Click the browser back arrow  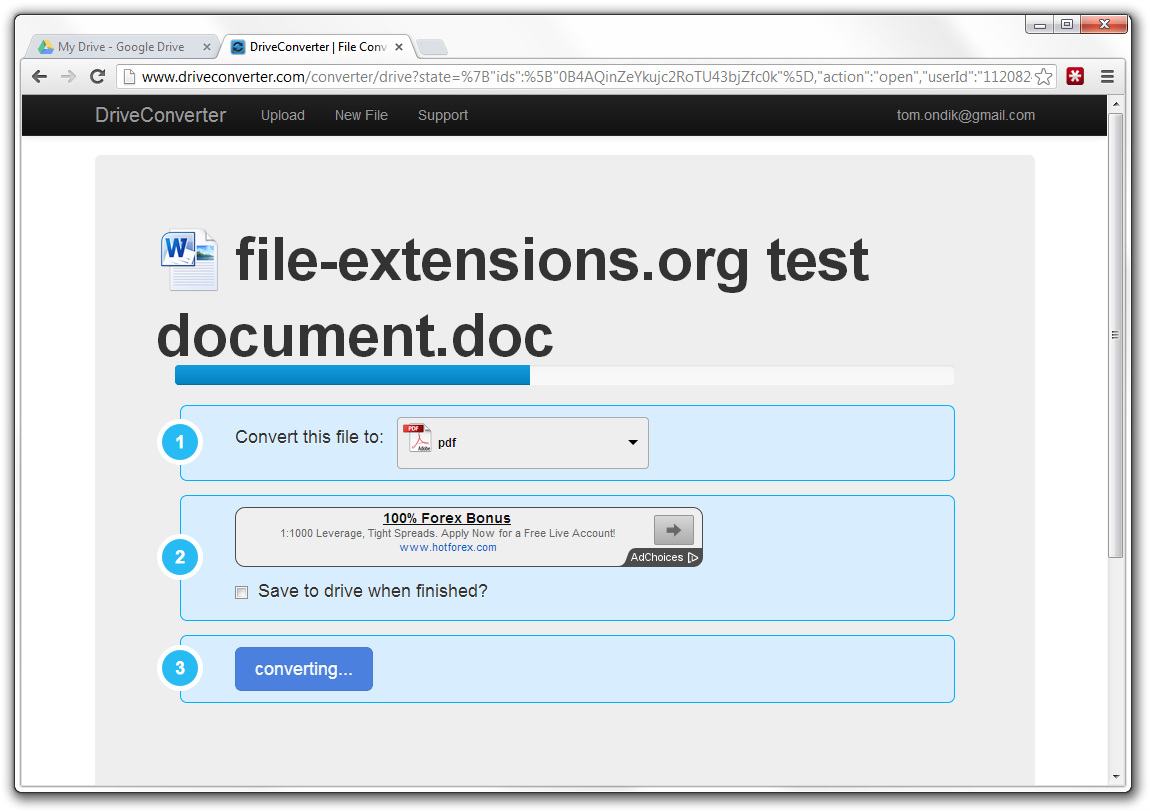pos(40,76)
